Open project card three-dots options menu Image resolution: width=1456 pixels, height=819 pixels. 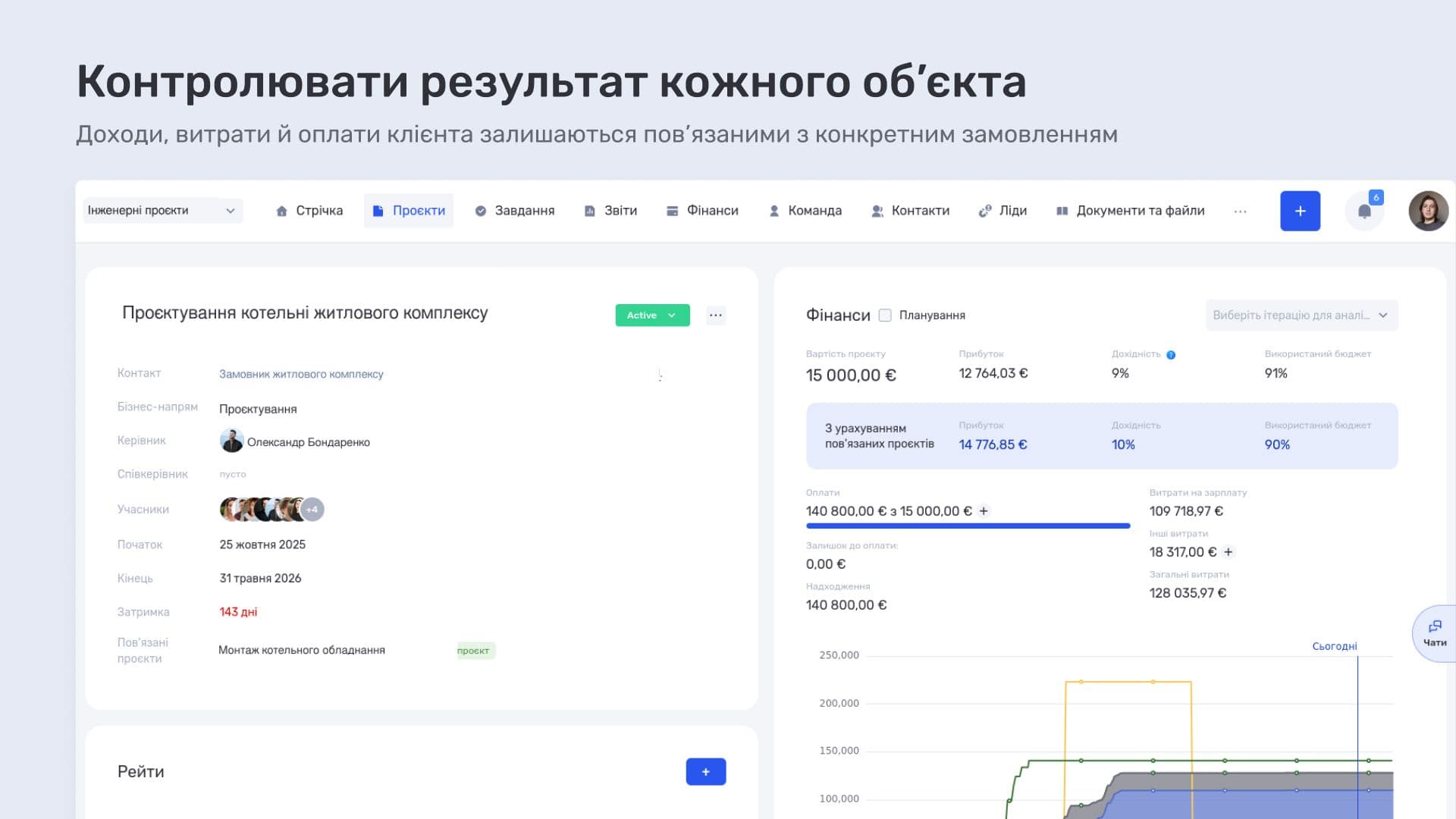715,315
